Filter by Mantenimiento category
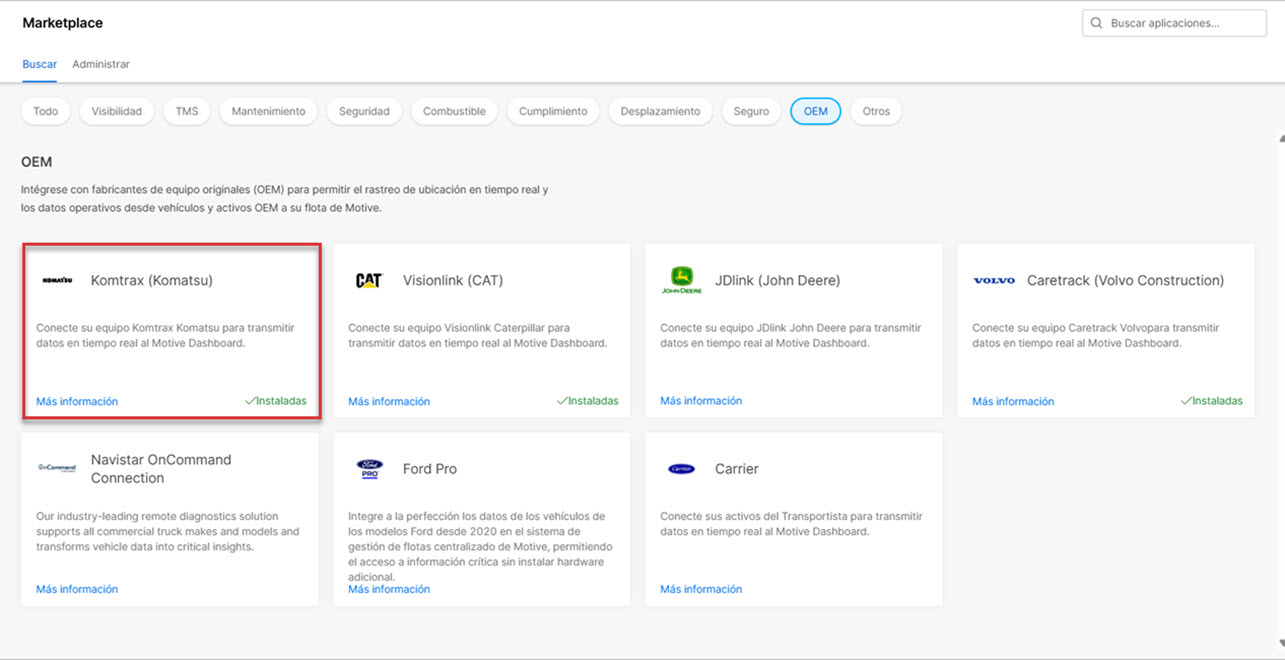This screenshot has width=1285, height=660. pyautogui.click(x=268, y=111)
